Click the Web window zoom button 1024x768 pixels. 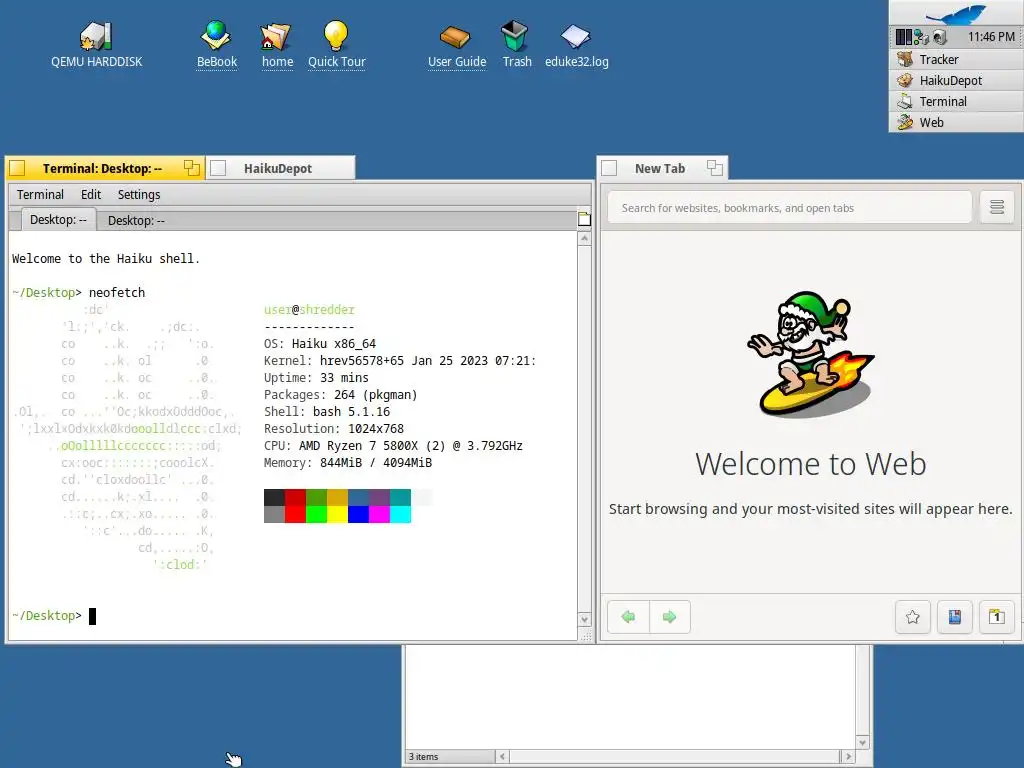714,168
